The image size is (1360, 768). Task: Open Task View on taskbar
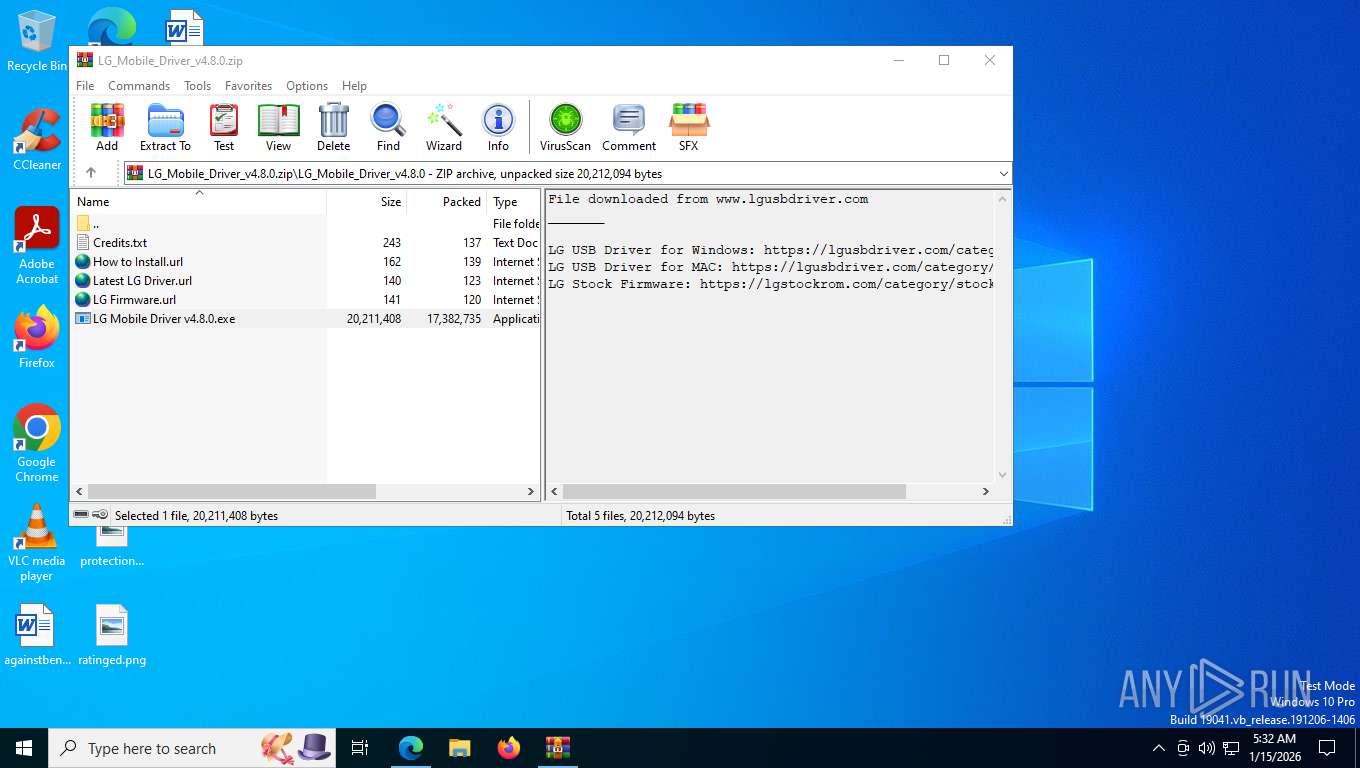click(x=360, y=748)
